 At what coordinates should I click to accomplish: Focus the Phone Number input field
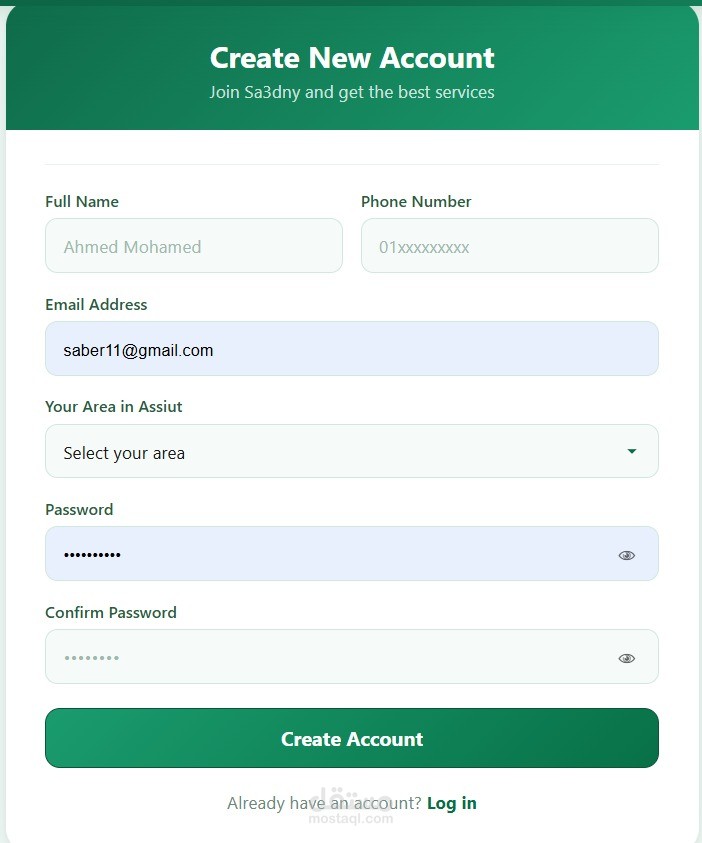click(510, 245)
